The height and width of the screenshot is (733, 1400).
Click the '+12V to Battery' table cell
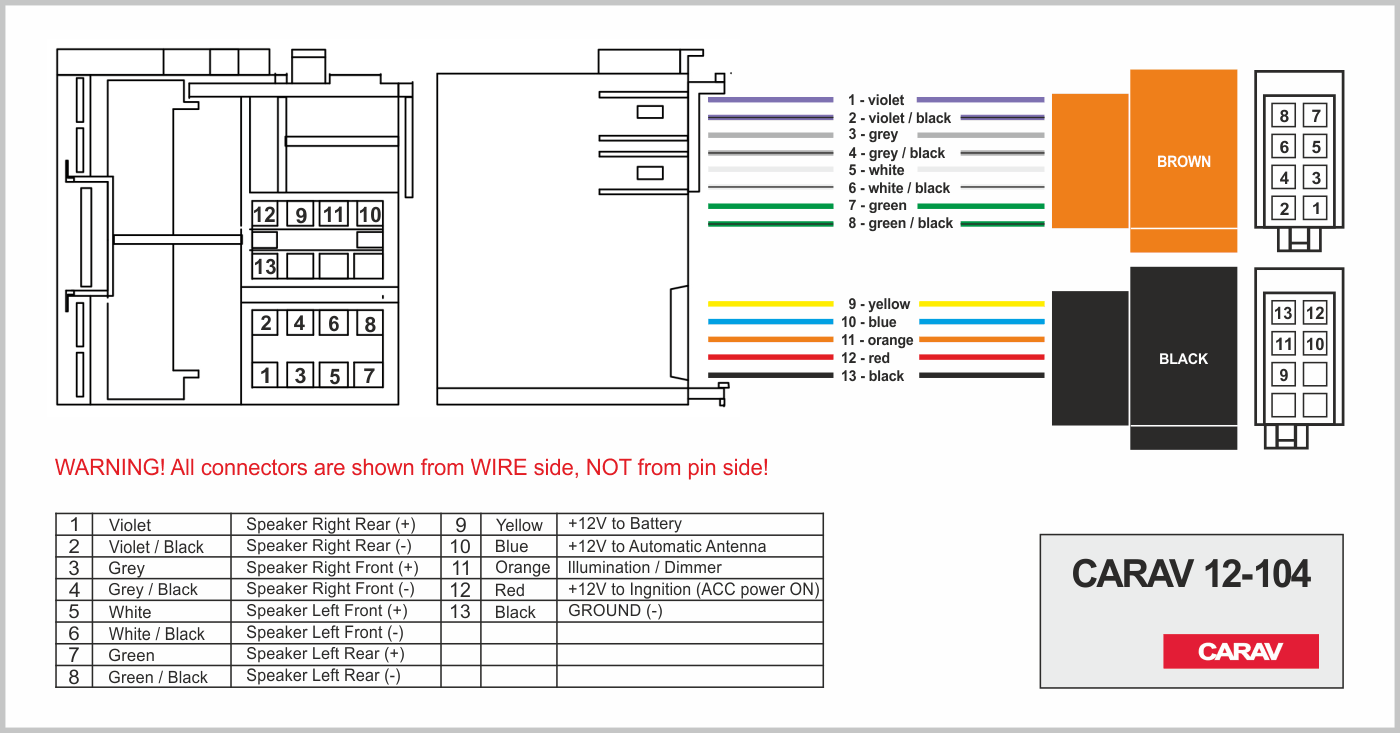pyautogui.click(x=625, y=524)
